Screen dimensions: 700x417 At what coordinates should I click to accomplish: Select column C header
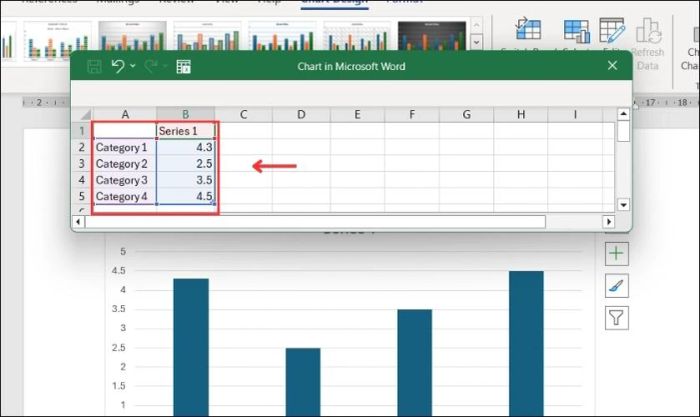244,114
